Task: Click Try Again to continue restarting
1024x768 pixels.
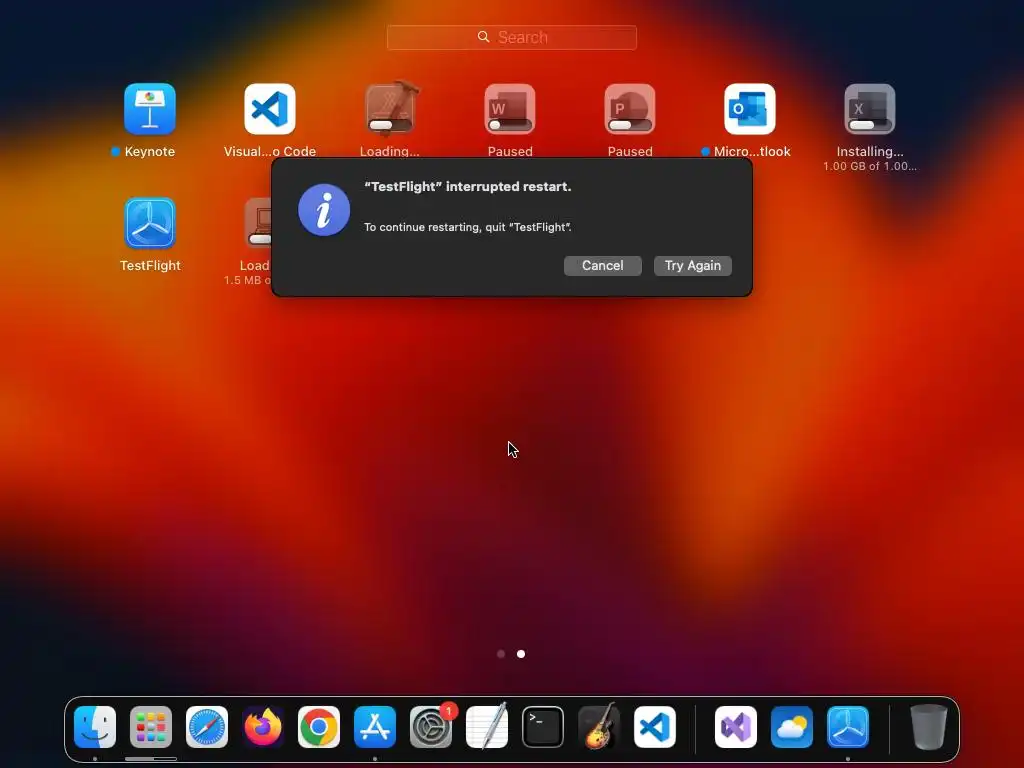Action: tap(693, 266)
